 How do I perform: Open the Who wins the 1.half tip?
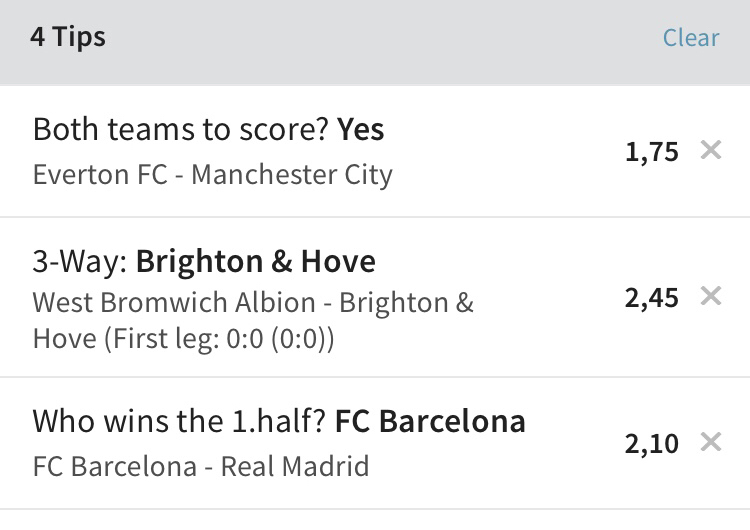[x=180, y=421]
